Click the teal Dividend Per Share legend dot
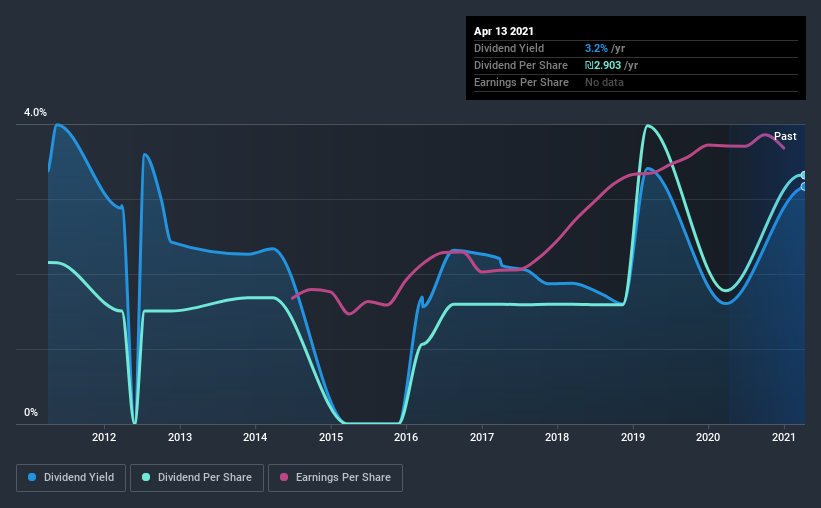 pyautogui.click(x=146, y=477)
